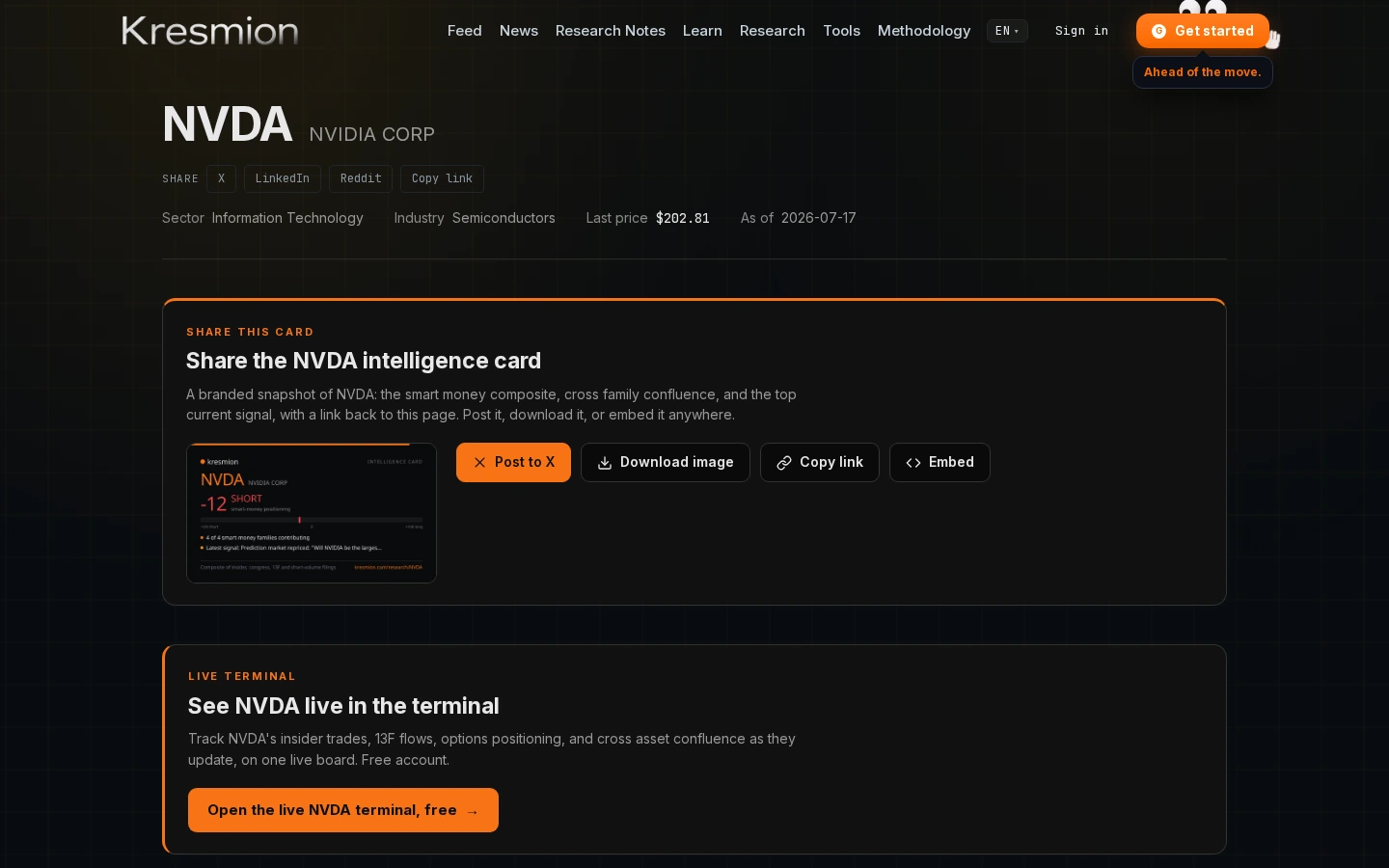This screenshot has width=1389, height=868.
Task: Click the $202.81 last price value
Action: [683, 218]
